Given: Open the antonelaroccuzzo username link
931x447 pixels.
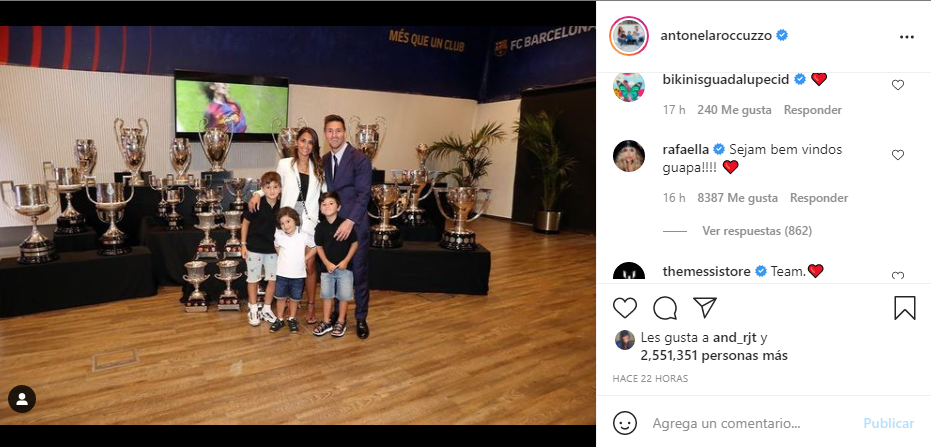Looking at the screenshot, I should [716, 36].
